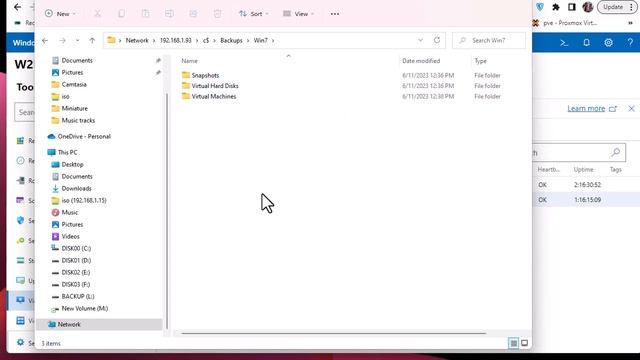Open drive DISK02 (E:)
Image resolution: width=640 pixels, height=360 pixels.
coord(76,272)
